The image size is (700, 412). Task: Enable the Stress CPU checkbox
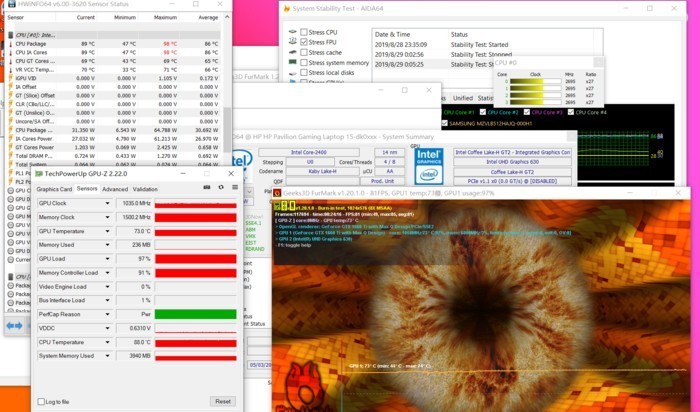(304, 32)
